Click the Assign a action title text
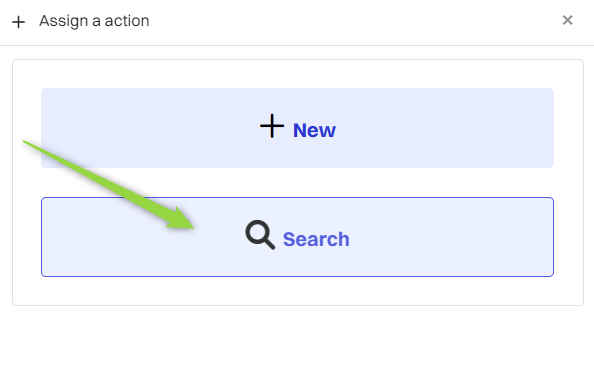Image resolution: width=594 pixels, height=366 pixels. [94, 21]
